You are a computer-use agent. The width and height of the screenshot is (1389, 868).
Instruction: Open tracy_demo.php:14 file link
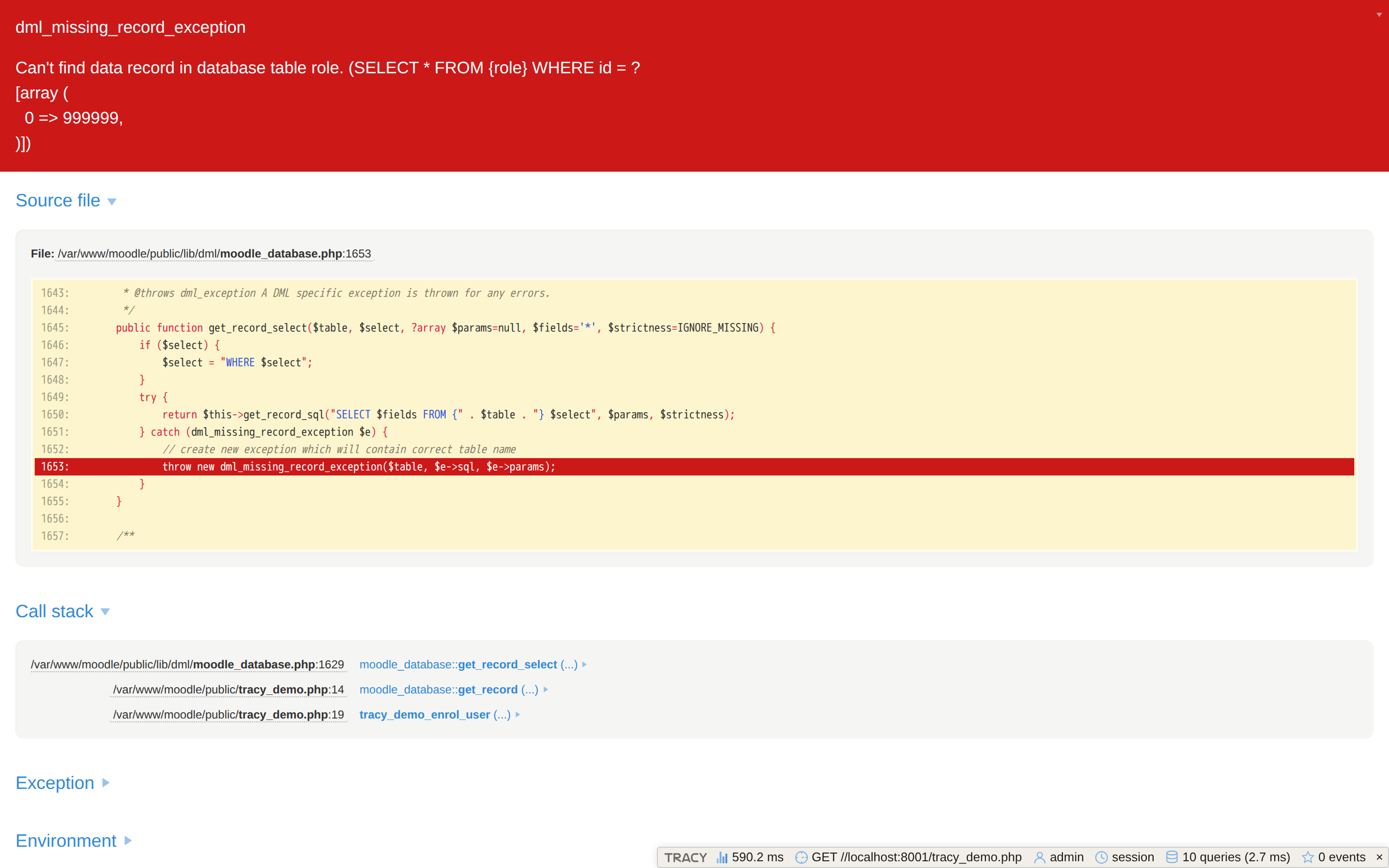click(x=229, y=690)
